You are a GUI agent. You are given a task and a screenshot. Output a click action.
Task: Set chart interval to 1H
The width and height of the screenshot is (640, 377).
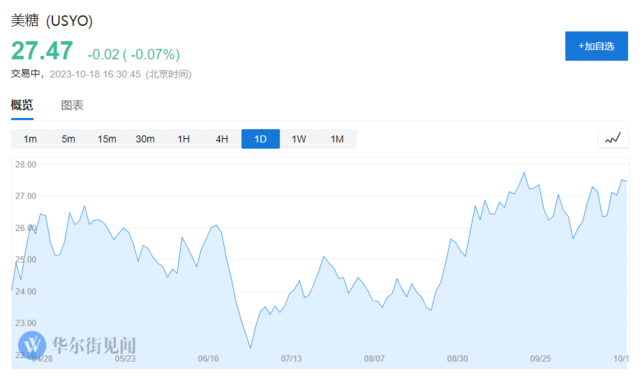[x=184, y=139]
